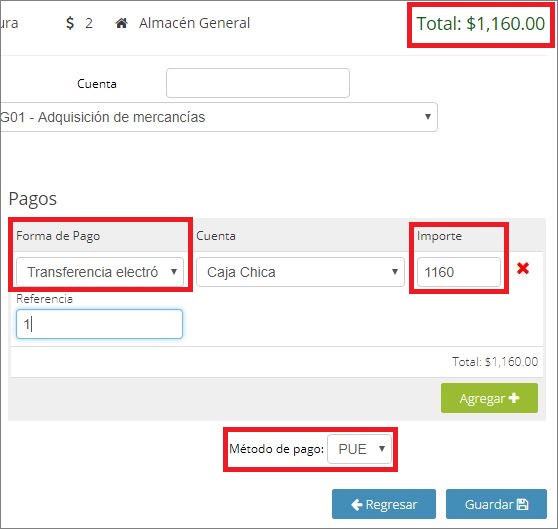
Task: Click the green Total $1,160.00 header
Action: click(480, 24)
